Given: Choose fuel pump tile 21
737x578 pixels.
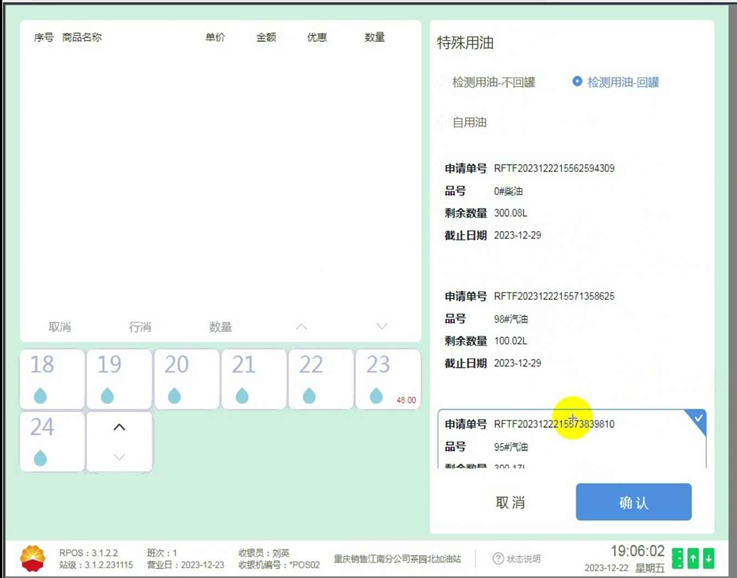Looking at the screenshot, I should (x=253, y=379).
